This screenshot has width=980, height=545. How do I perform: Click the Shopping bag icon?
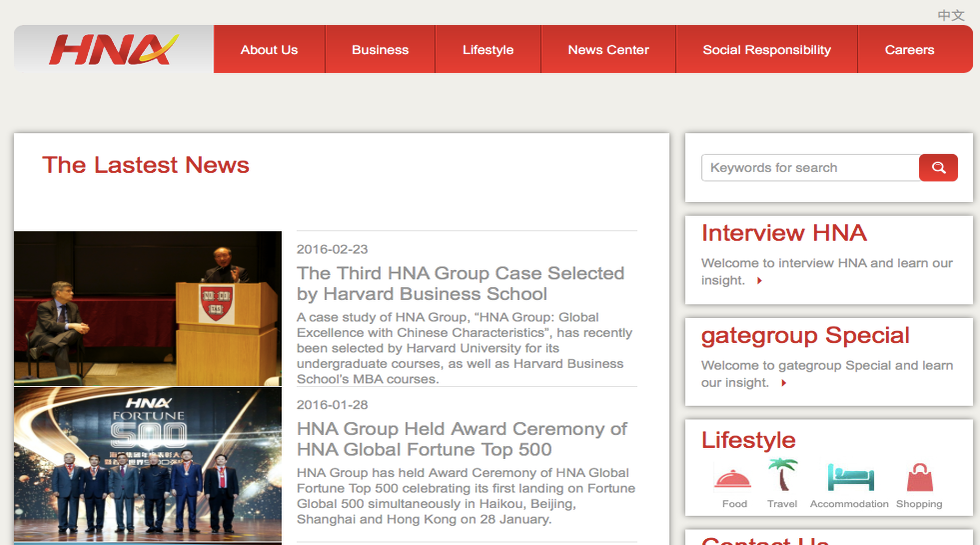pyautogui.click(x=919, y=477)
